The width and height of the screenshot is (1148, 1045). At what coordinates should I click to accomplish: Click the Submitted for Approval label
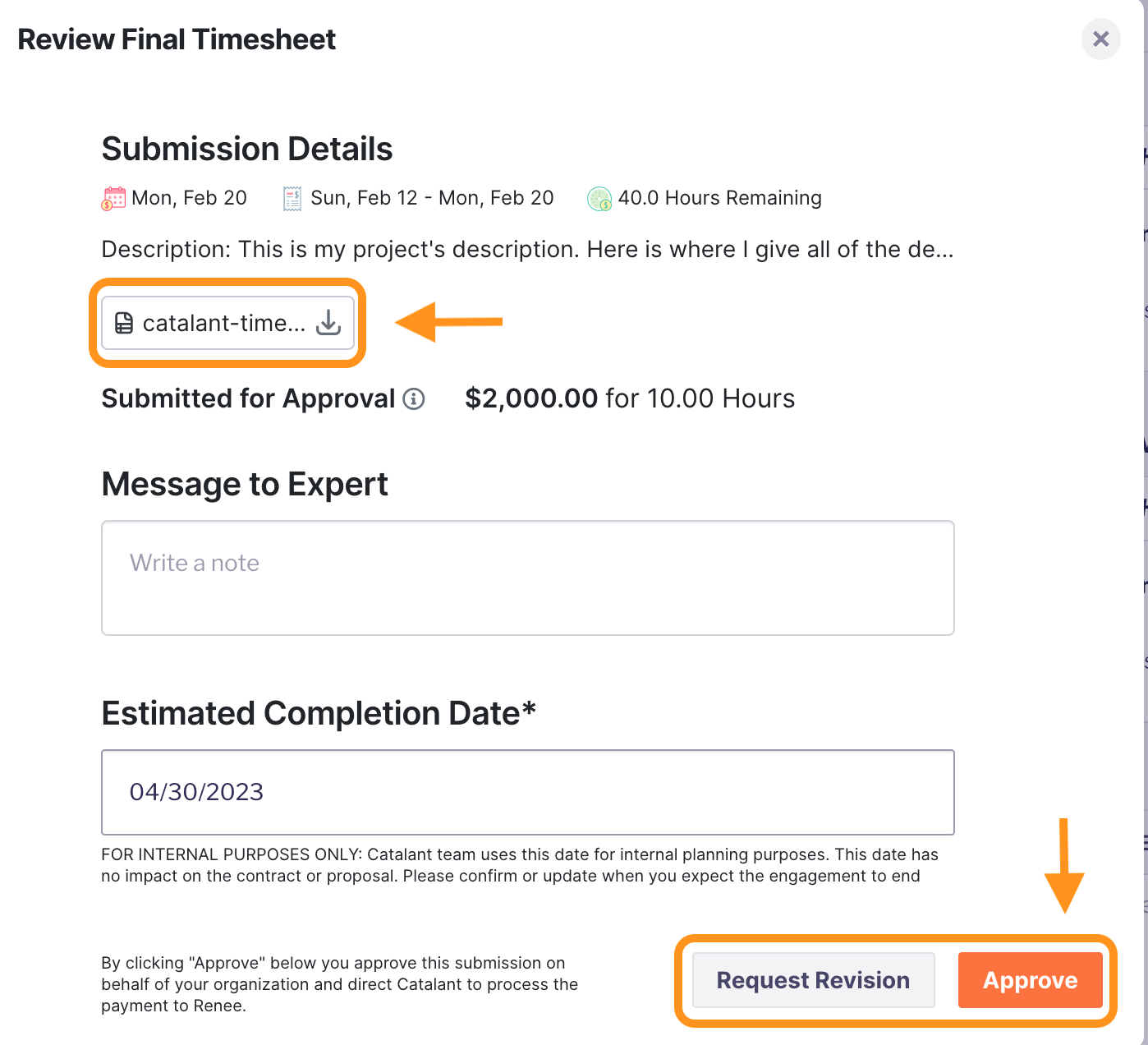click(248, 399)
